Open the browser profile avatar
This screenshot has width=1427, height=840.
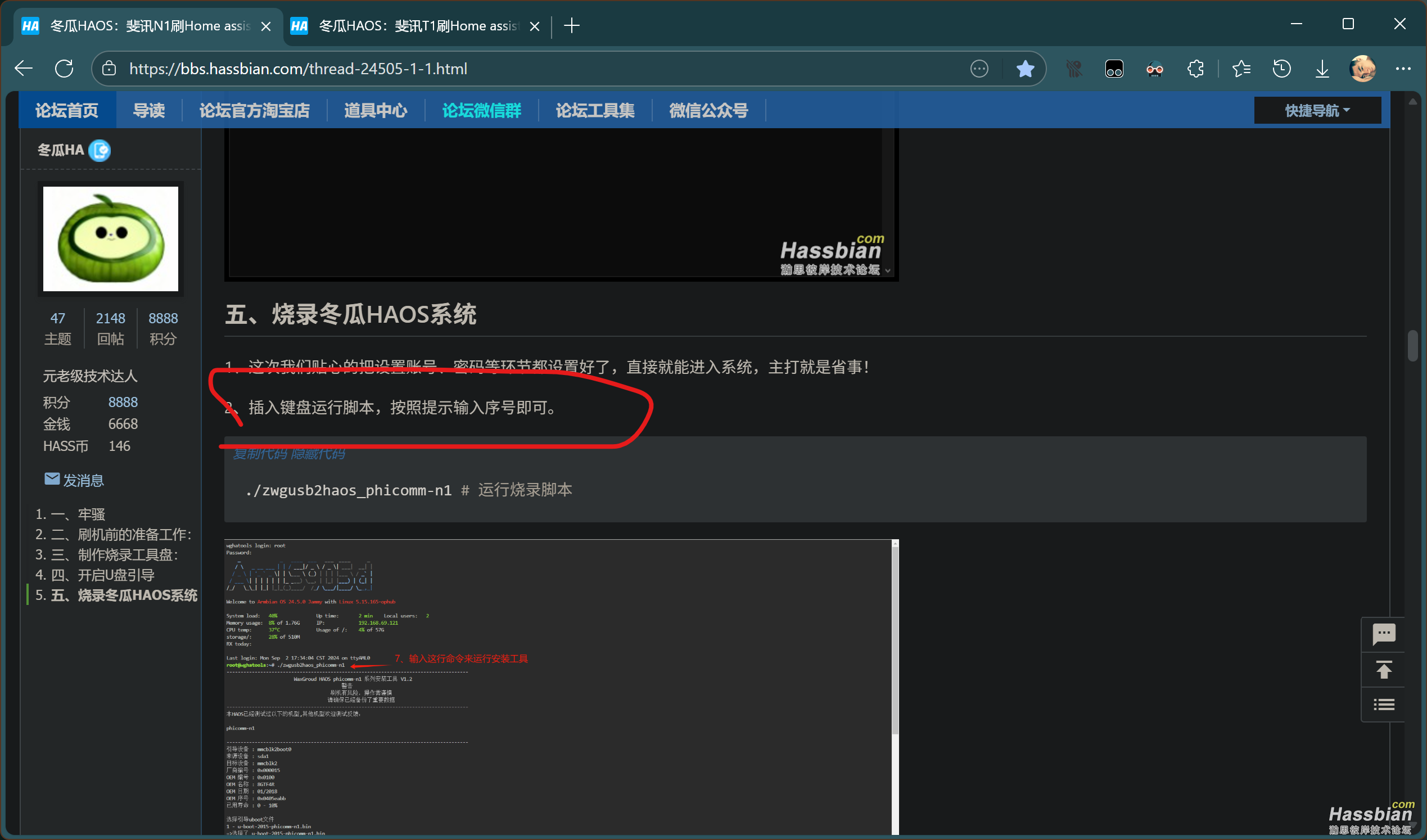click(1363, 69)
